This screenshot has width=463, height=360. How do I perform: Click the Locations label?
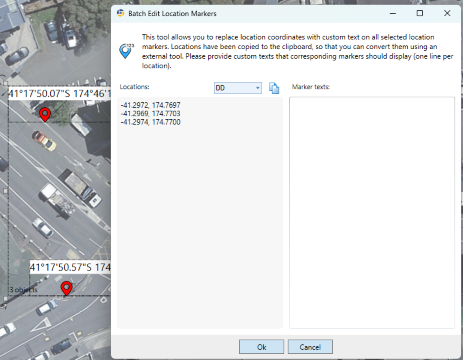(x=135, y=87)
